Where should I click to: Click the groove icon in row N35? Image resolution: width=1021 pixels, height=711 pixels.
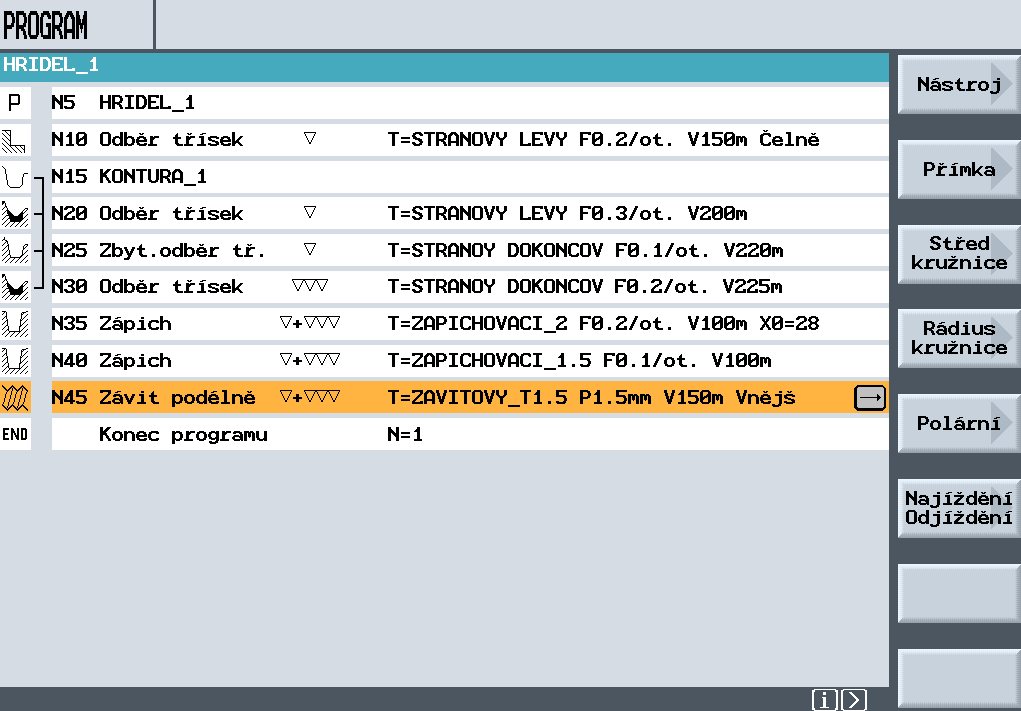pos(15,324)
